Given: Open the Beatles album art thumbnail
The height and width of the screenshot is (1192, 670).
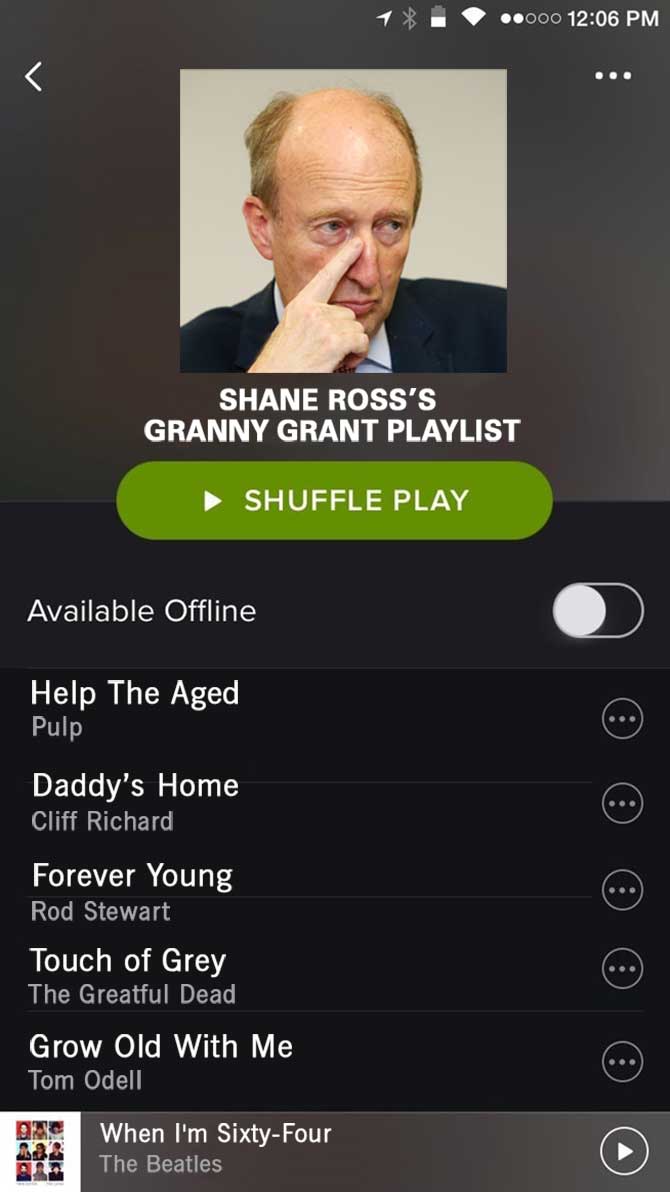Looking at the screenshot, I should 40,1151.
